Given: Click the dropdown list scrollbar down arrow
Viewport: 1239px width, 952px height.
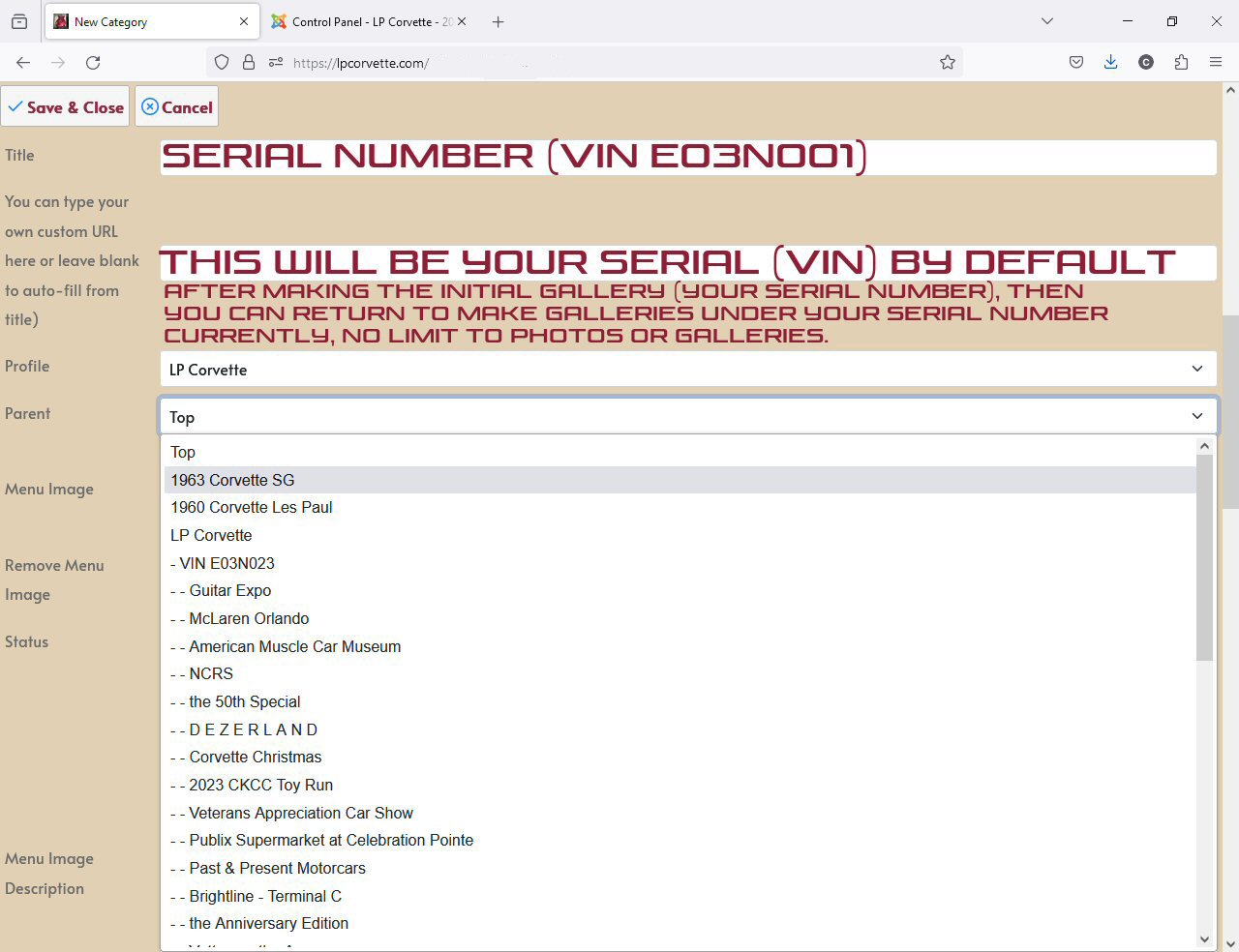Looking at the screenshot, I should click(1205, 938).
